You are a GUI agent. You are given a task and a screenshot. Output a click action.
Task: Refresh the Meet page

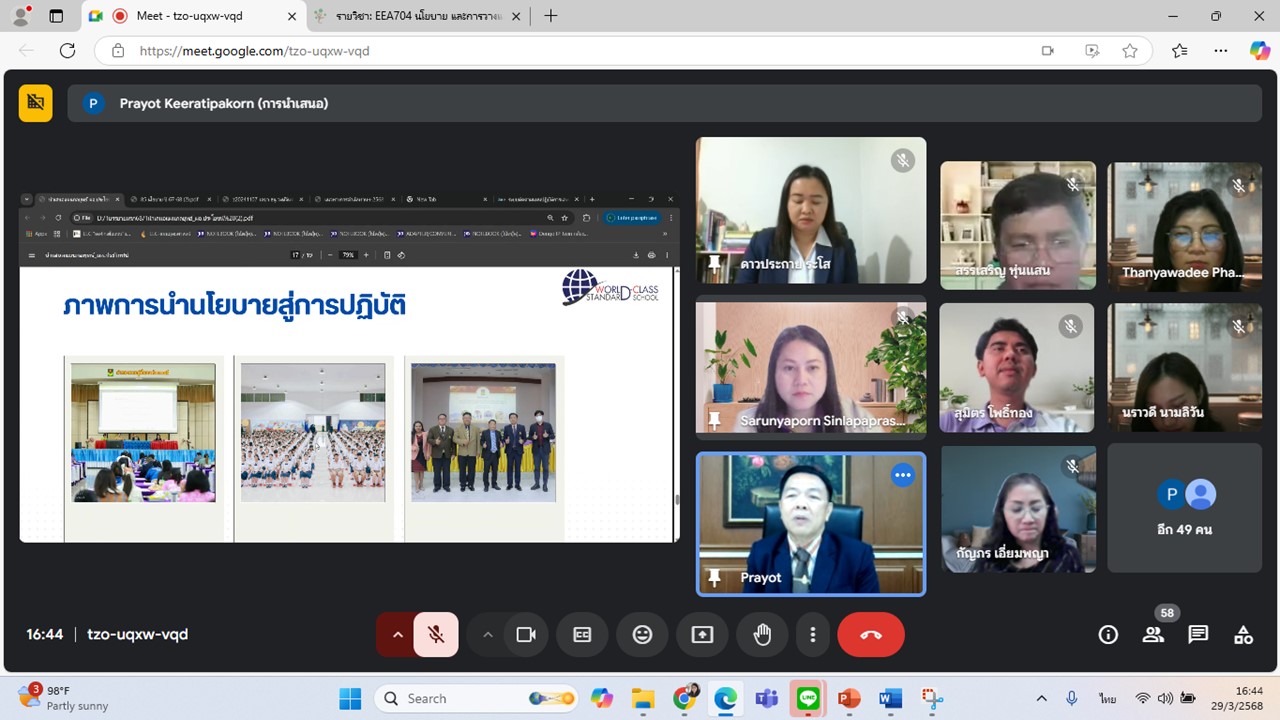(67, 51)
